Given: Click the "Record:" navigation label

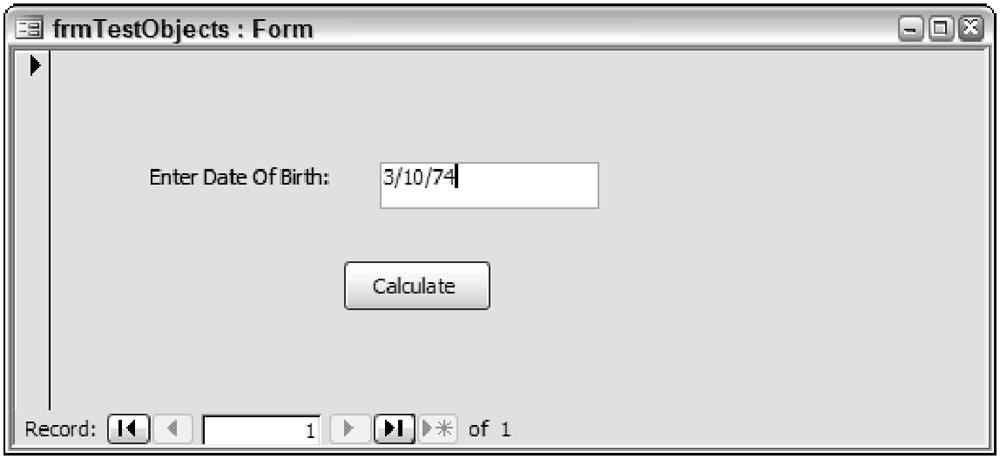Looking at the screenshot, I should click(x=60, y=430).
